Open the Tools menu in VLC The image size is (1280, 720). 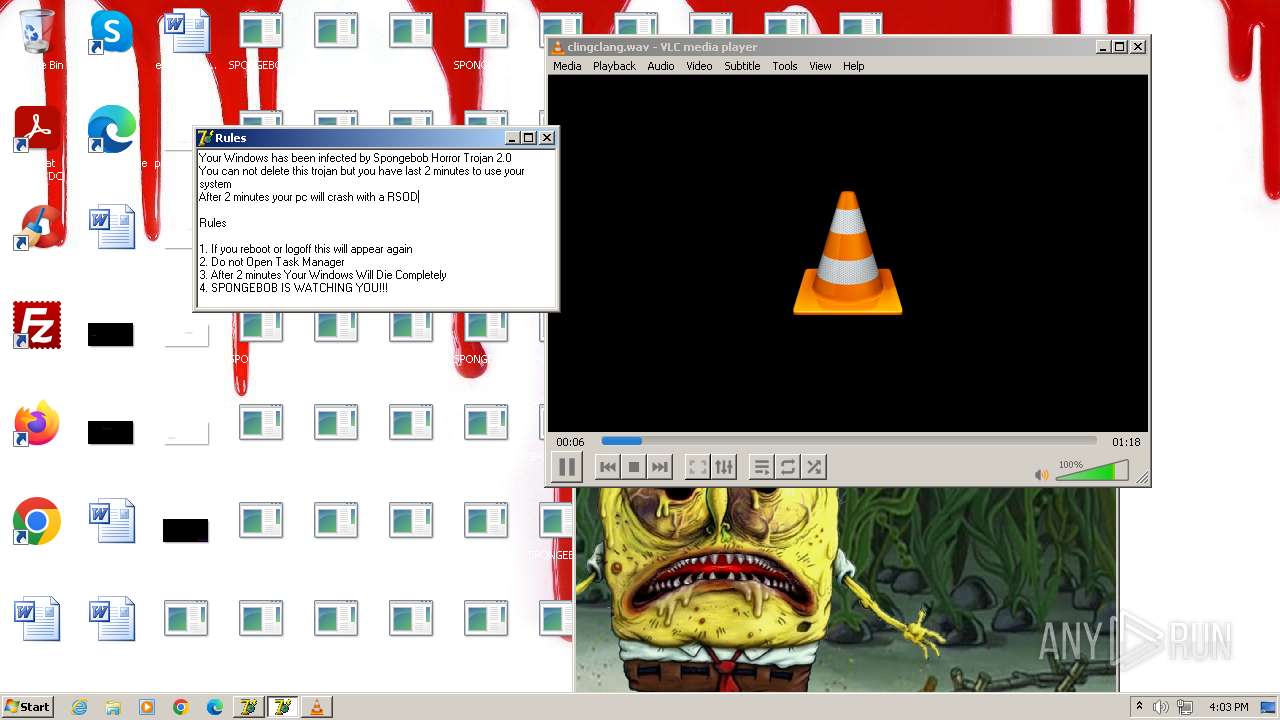(785, 66)
